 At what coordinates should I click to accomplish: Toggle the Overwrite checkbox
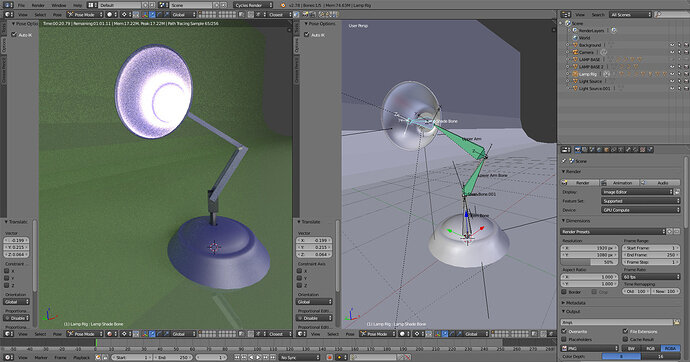(x=564, y=331)
